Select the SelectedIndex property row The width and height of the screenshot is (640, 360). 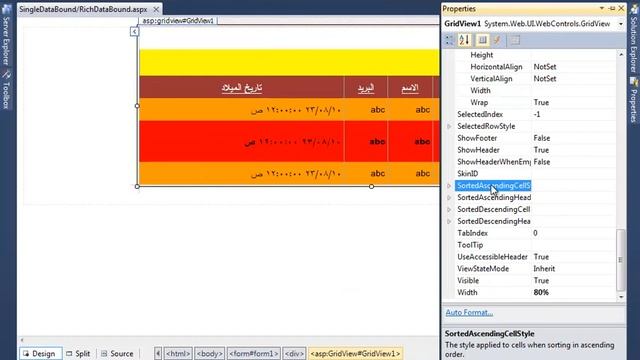pyautogui.click(x=535, y=115)
